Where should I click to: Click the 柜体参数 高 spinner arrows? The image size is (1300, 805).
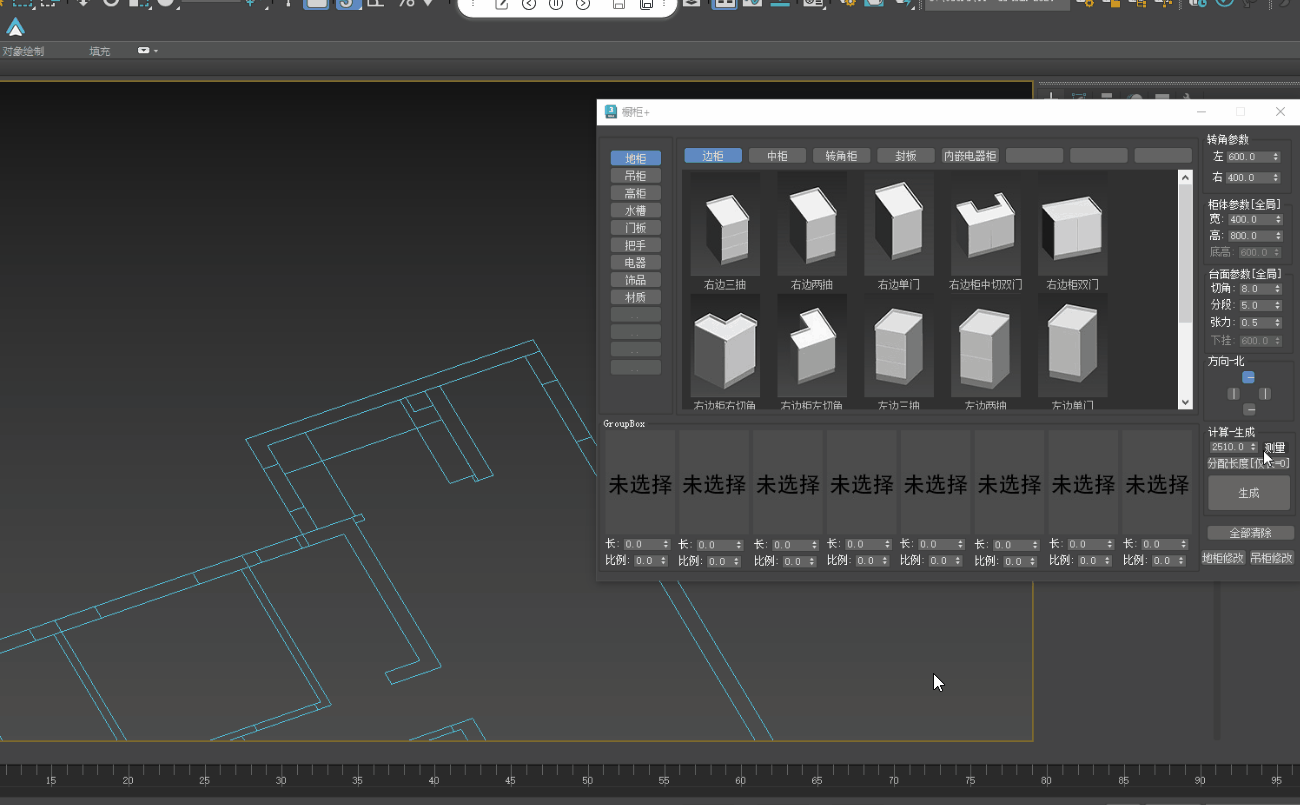[1278, 236]
